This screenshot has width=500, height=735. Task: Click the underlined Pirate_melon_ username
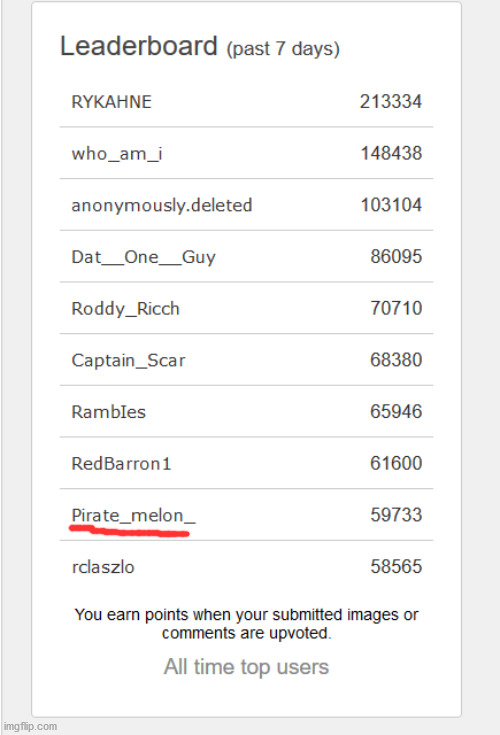134,515
